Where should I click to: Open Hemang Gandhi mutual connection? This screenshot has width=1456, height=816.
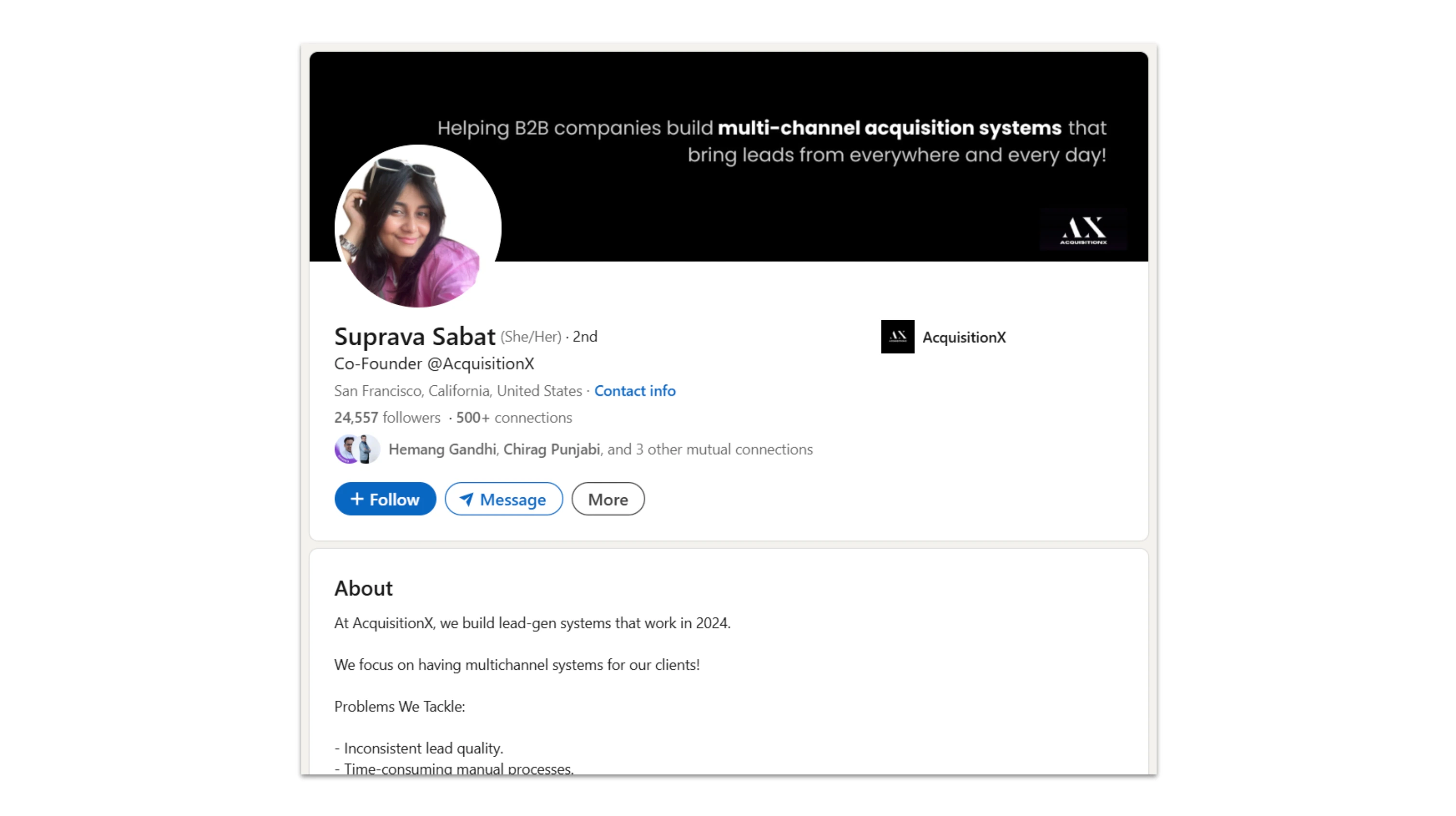pos(442,449)
